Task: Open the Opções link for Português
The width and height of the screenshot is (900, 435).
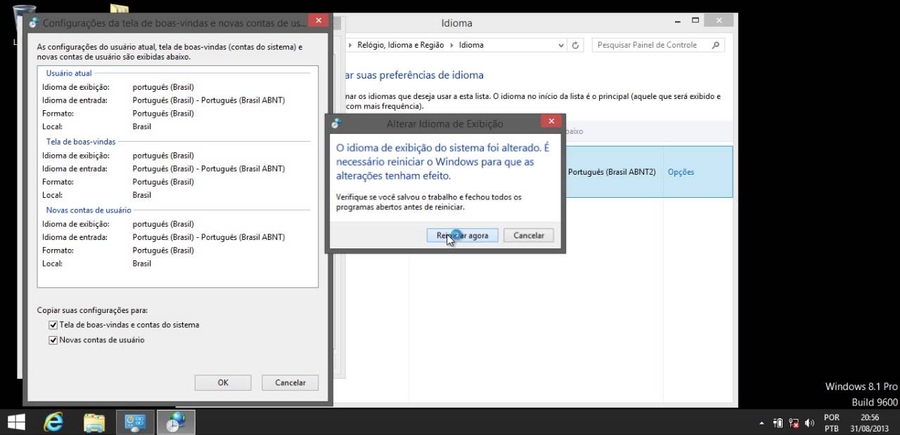Action: (680, 172)
